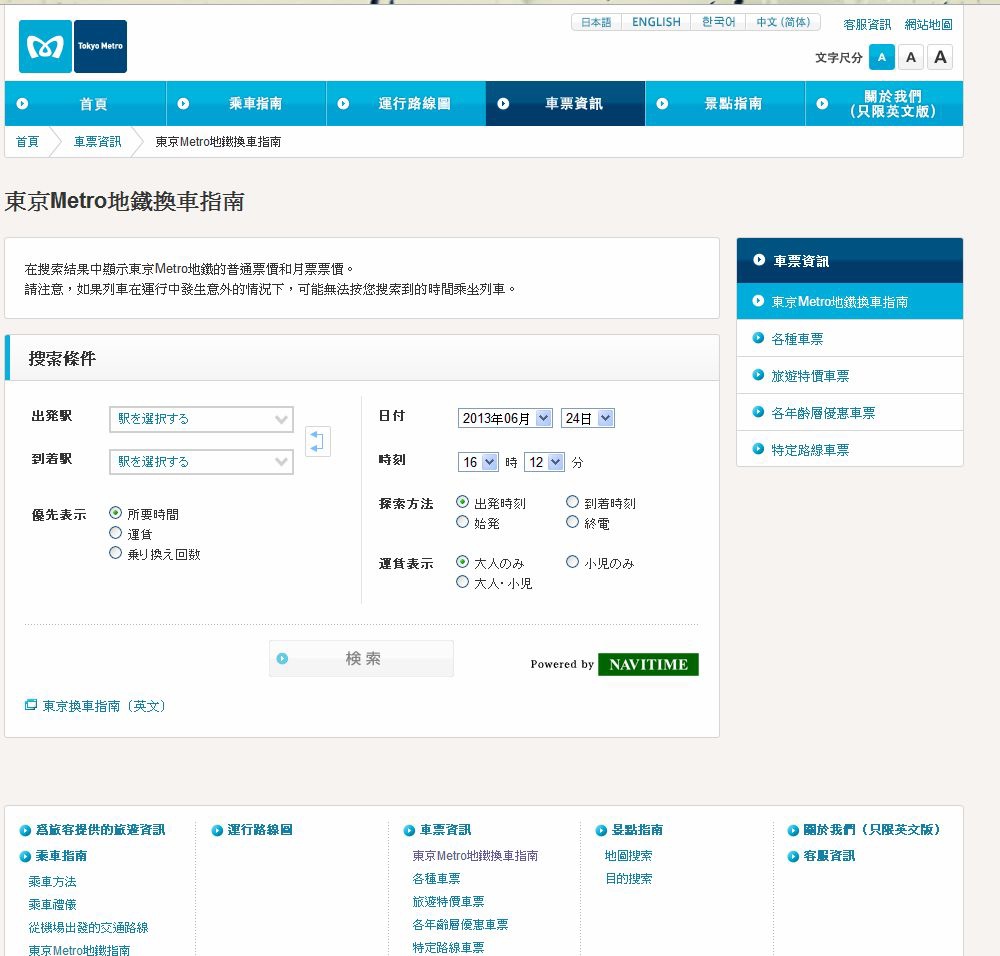Select 始発 search method radio
The width and height of the screenshot is (1000, 956).
coord(462,522)
